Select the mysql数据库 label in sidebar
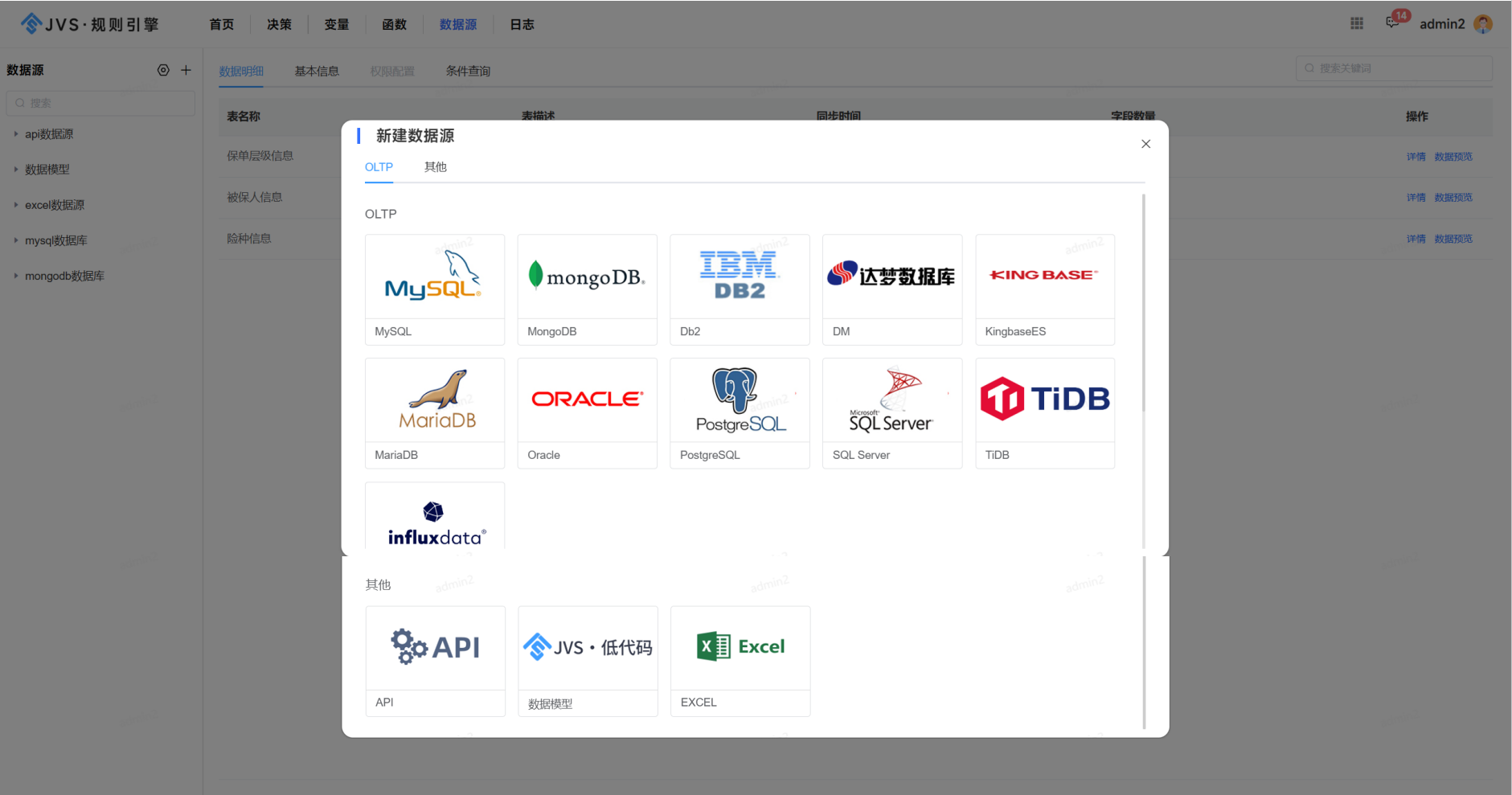Viewport: 1512px width, 795px height. [x=56, y=240]
